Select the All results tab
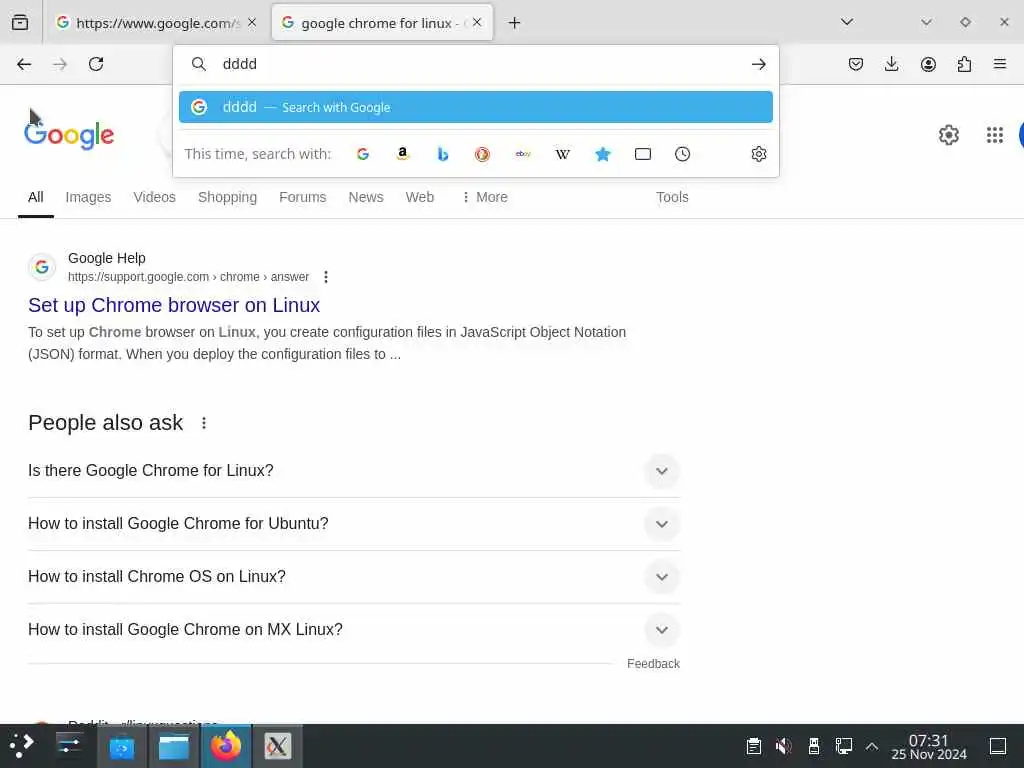This screenshot has width=1024, height=768. 36,197
